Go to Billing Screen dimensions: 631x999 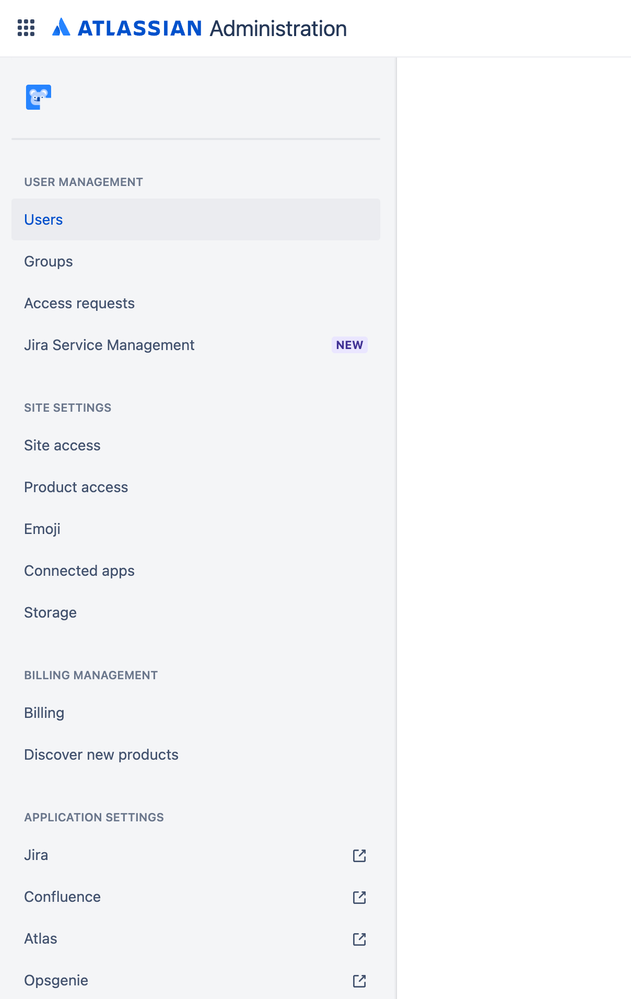coord(196,713)
